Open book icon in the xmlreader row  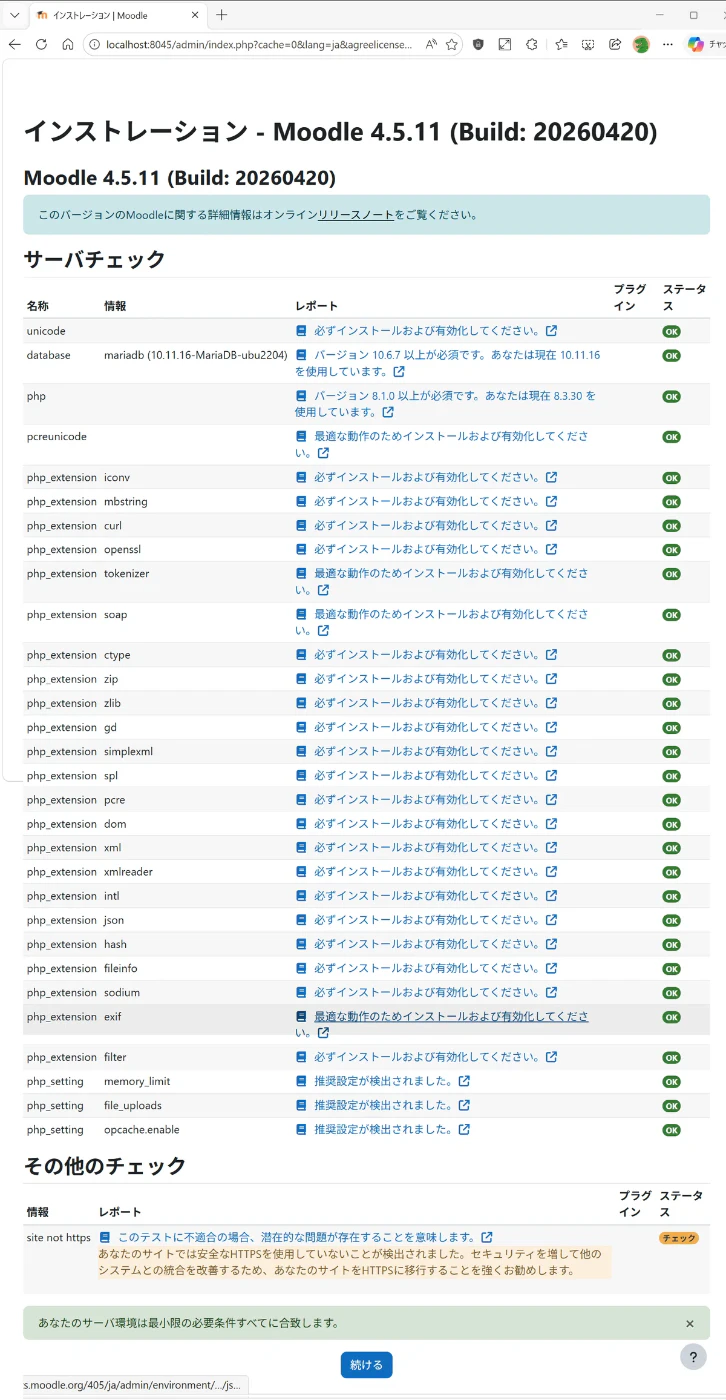301,872
